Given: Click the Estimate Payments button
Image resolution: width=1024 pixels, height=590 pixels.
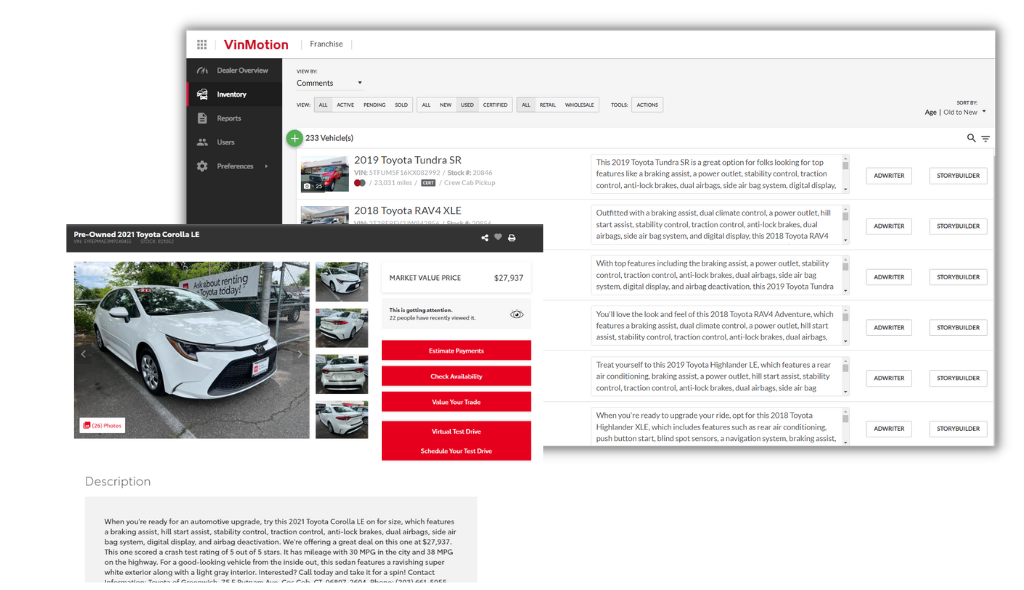Looking at the screenshot, I should click(456, 350).
